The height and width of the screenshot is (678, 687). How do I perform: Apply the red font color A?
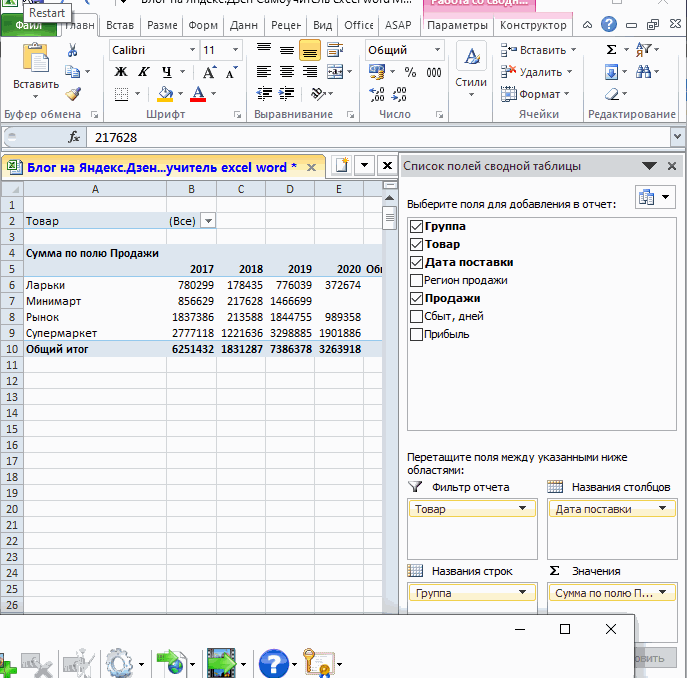pyautogui.click(x=198, y=93)
